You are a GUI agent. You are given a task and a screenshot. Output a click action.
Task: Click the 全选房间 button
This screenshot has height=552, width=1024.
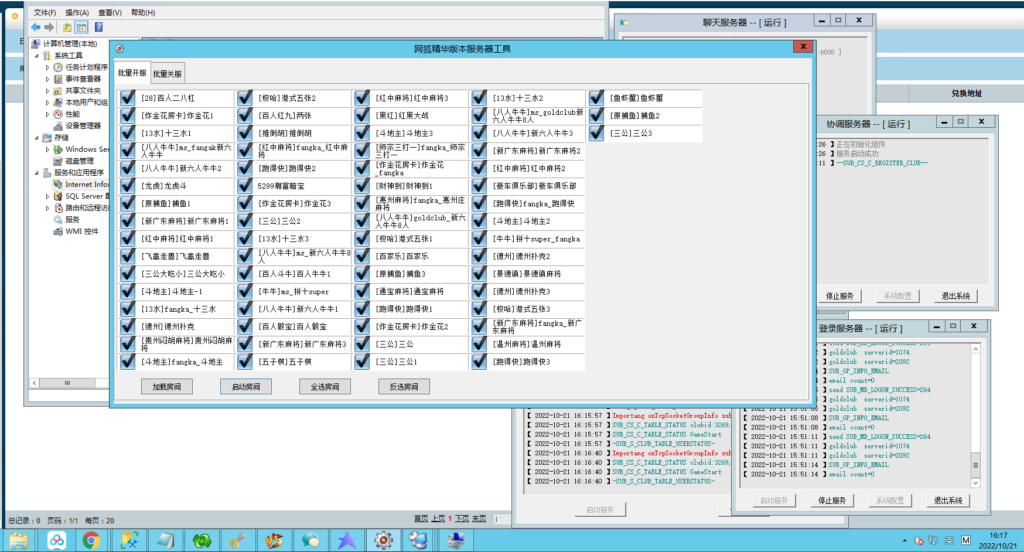coord(324,386)
